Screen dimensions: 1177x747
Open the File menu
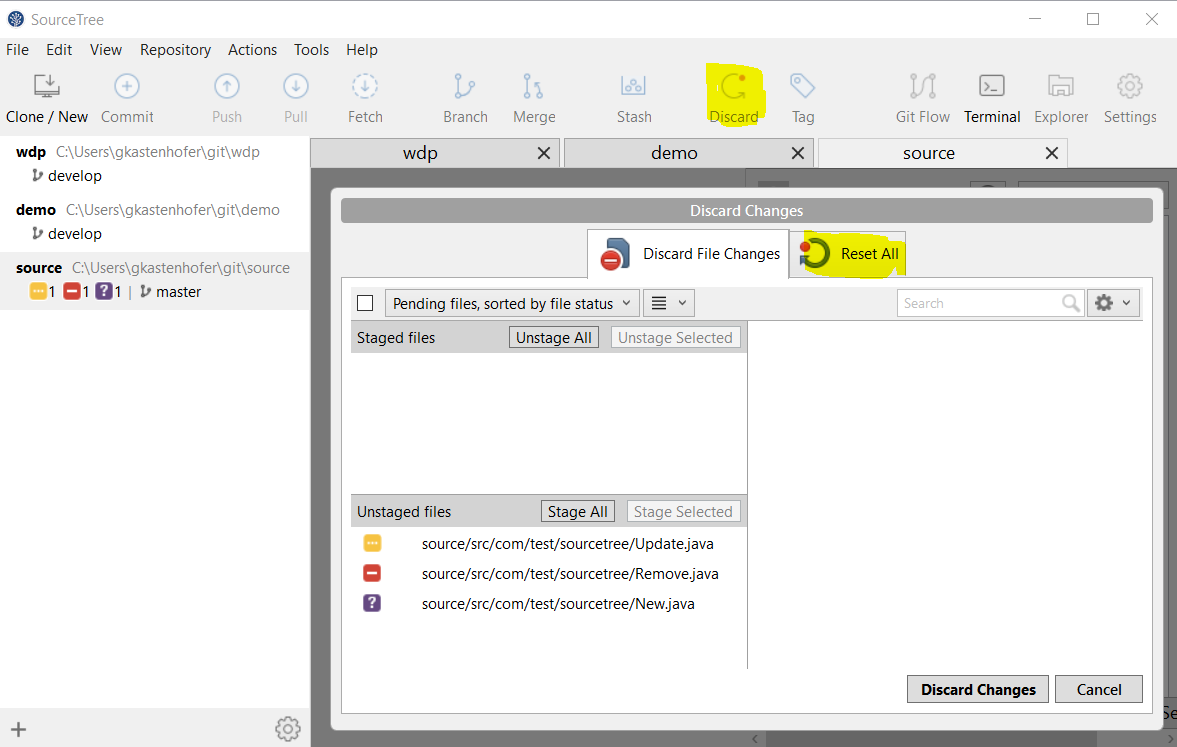(x=17, y=50)
